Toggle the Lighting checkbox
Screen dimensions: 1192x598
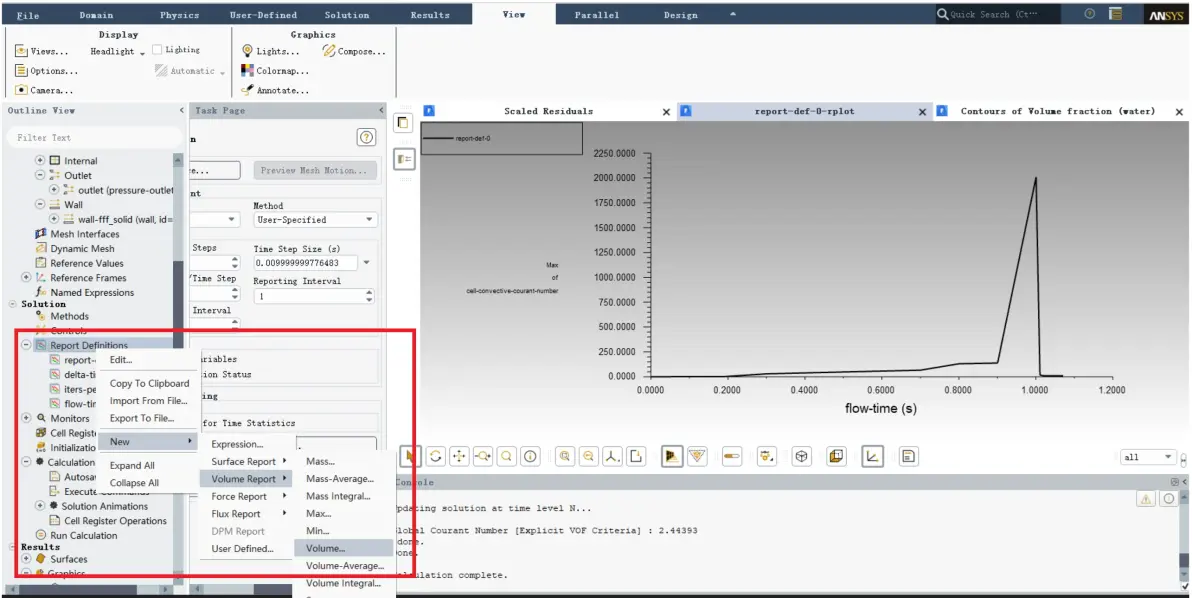(157, 49)
